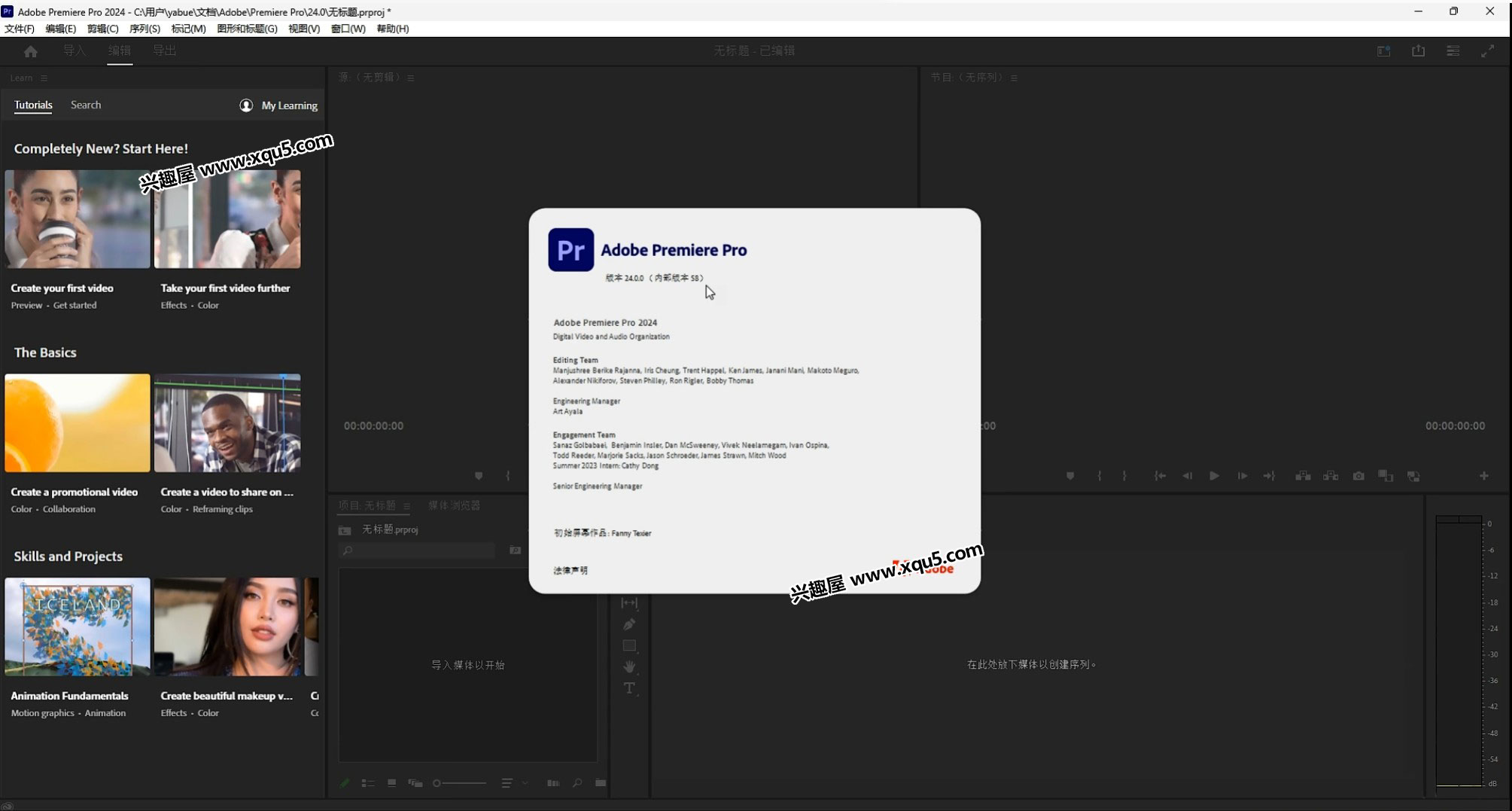Open Comparison View in Program monitor

tap(1386, 476)
